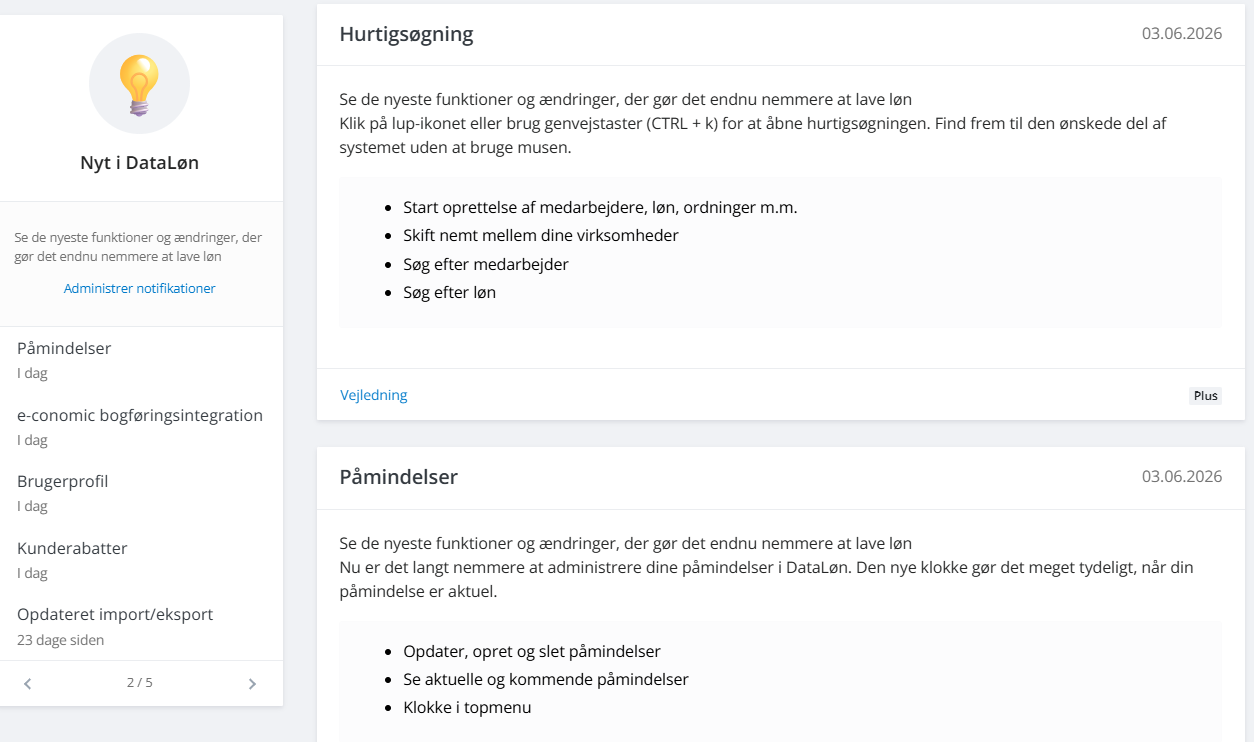1254x742 pixels.
Task: Click the Plus badge on Hurtigsøgning card
Action: [x=1206, y=396]
